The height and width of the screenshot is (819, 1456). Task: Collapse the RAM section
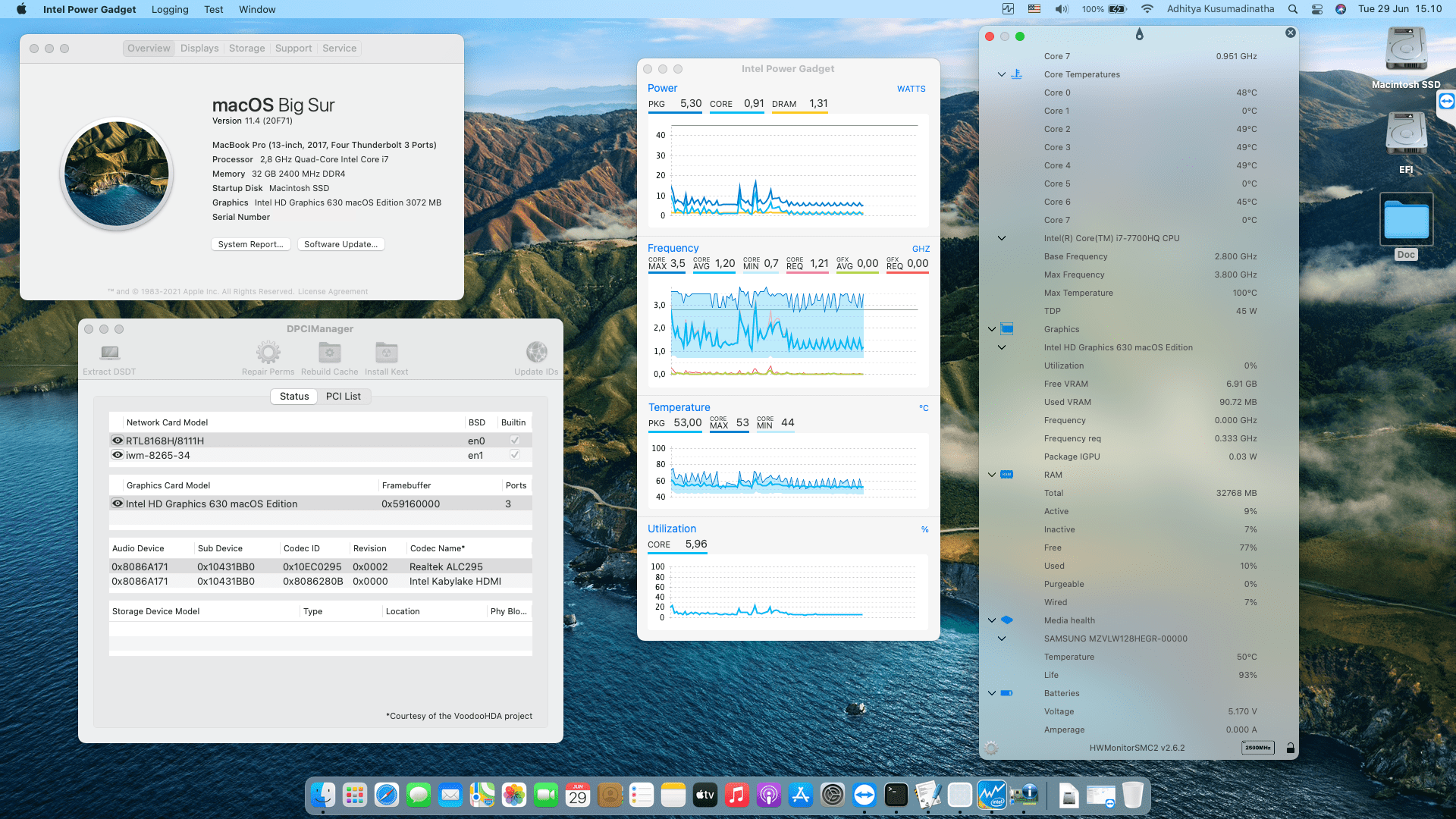click(992, 475)
